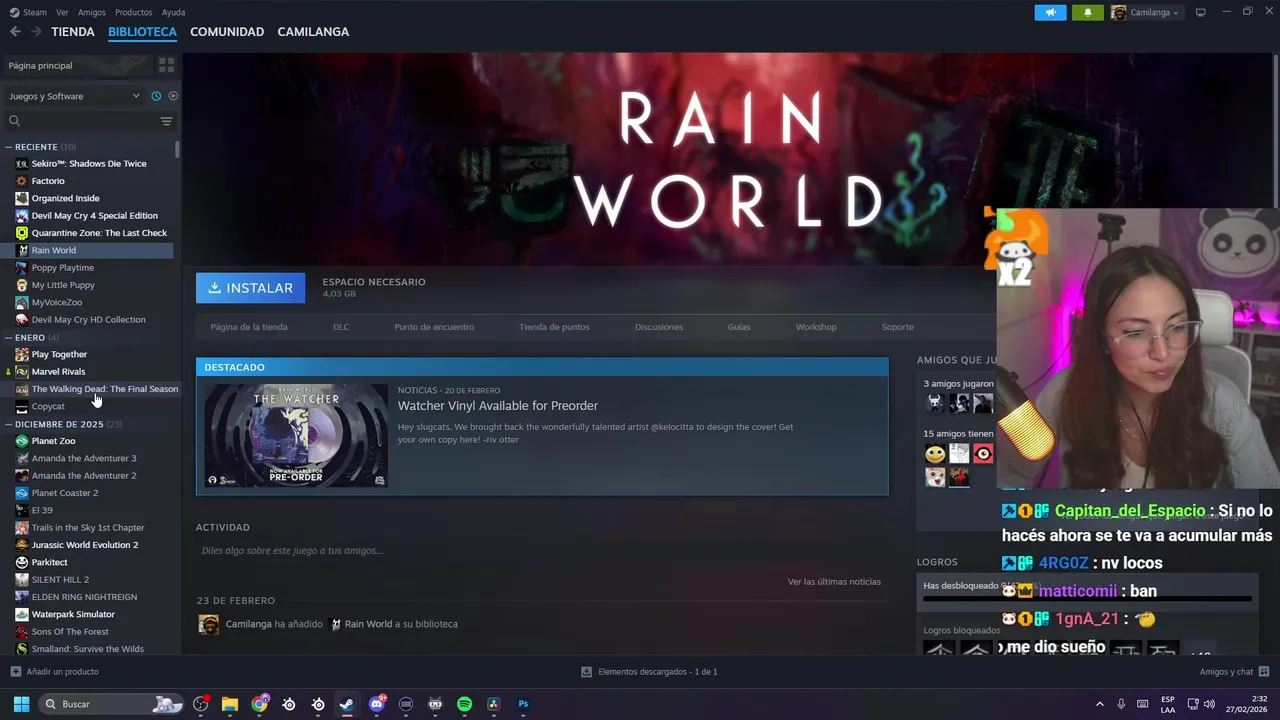The width and height of the screenshot is (1280, 720).
Task: Toggle show ready-to-play games filter
Action: 173,96
